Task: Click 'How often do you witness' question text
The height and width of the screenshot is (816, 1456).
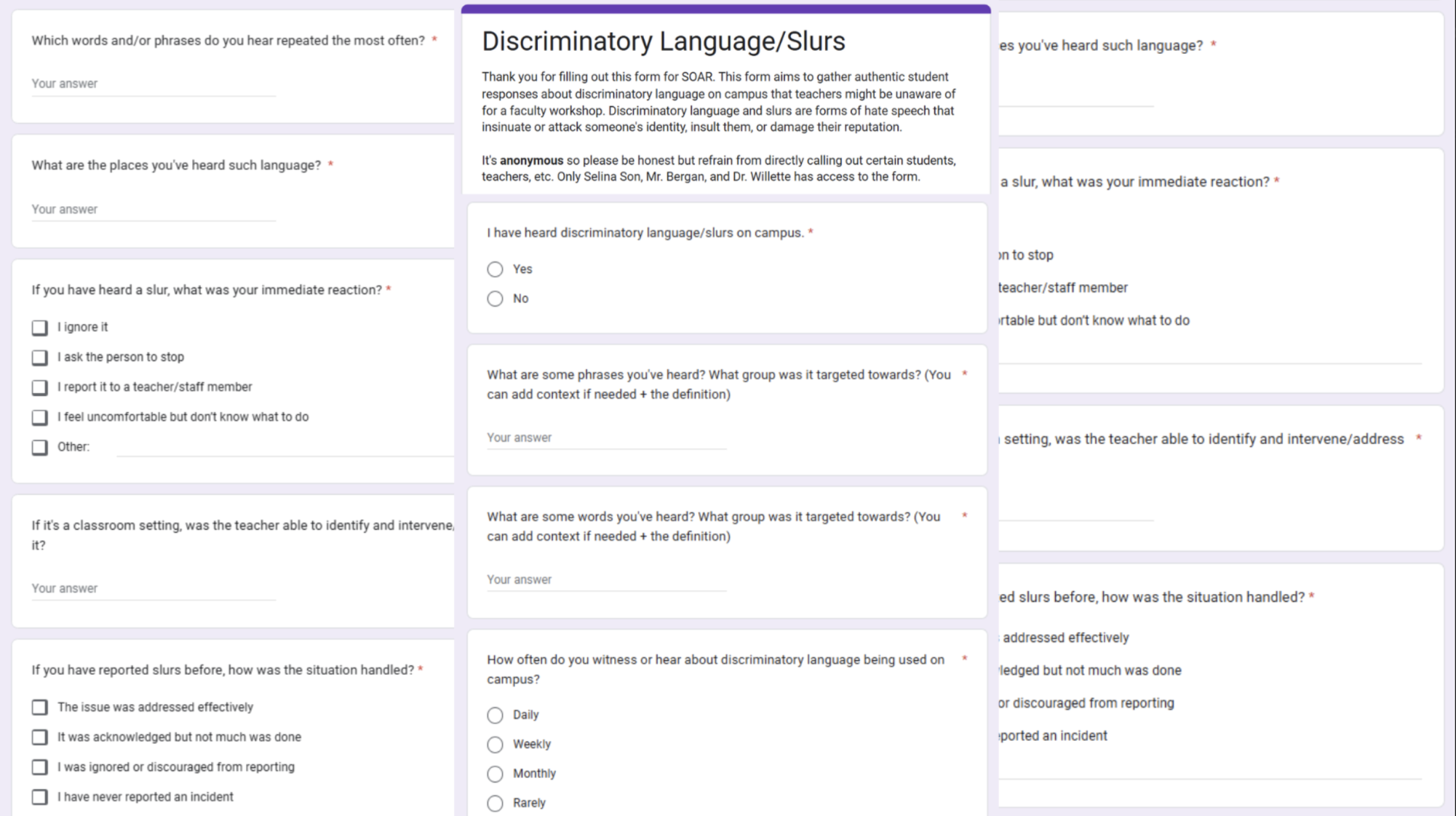Action: click(x=715, y=669)
